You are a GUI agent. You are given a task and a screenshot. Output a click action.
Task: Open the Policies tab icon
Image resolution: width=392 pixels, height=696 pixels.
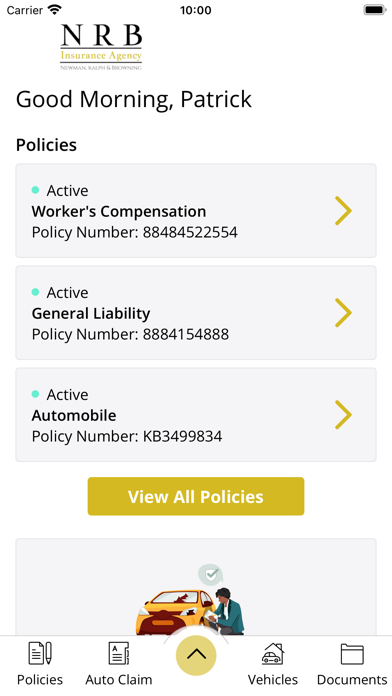(40, 653)
